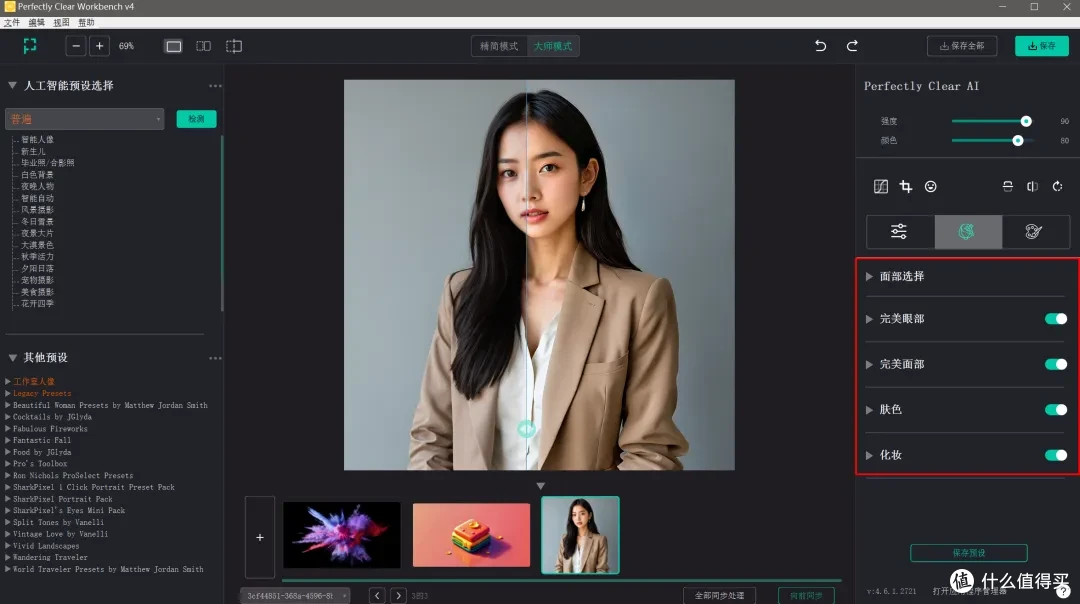Select the colorful cake thumbnail
1080x604 pixels.
coord(471,534)
